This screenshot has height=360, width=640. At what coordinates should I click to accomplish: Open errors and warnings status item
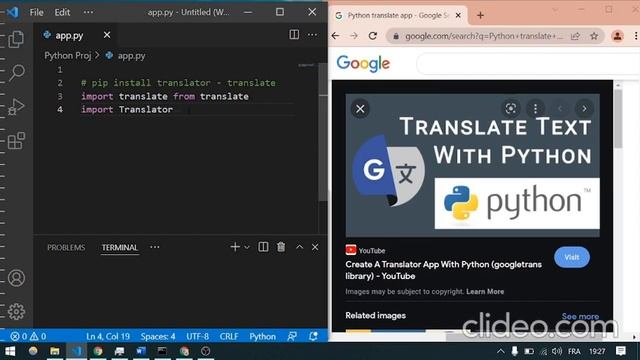(x=28, y=336)
